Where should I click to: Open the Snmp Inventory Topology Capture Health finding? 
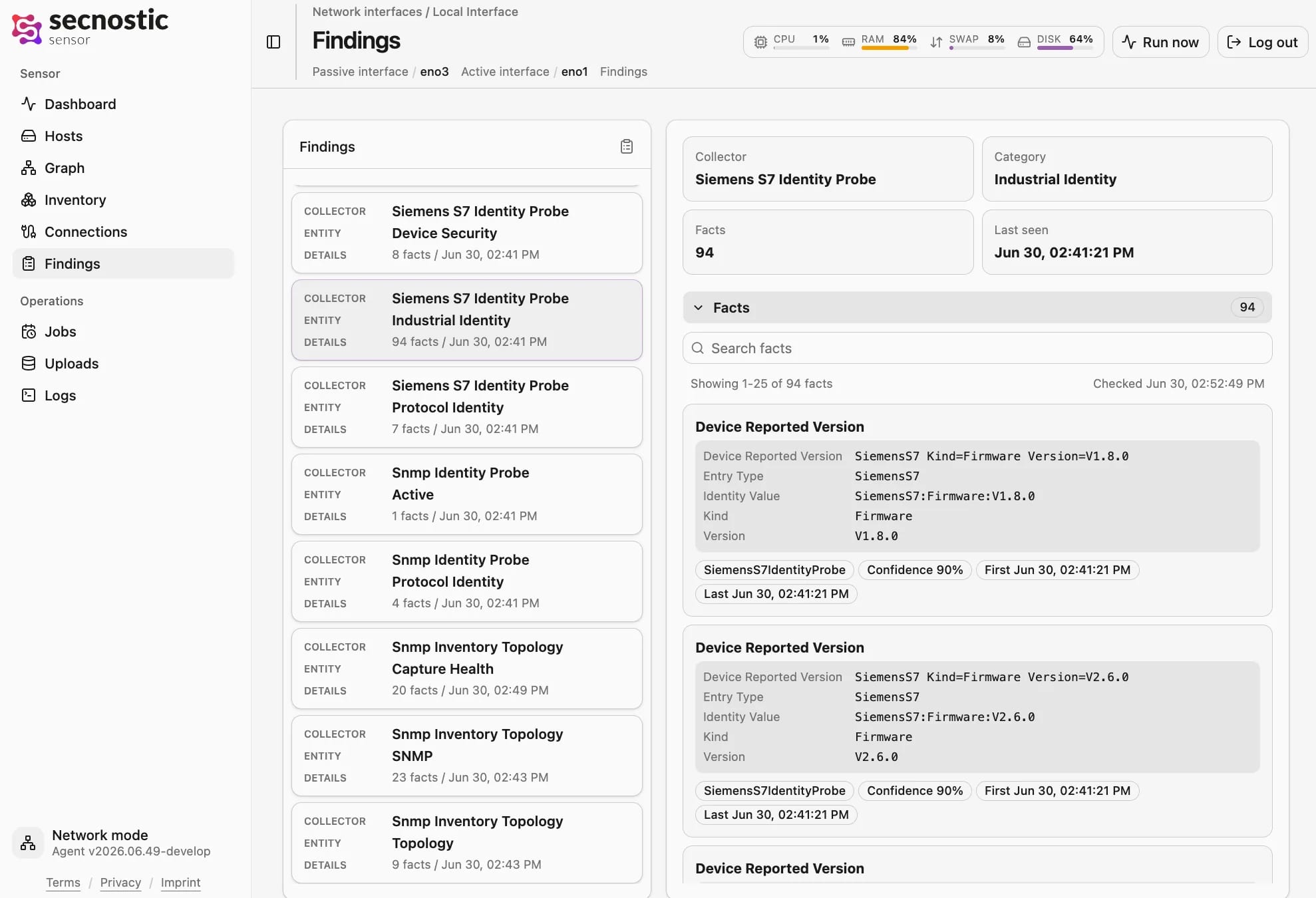click(467, 669)
